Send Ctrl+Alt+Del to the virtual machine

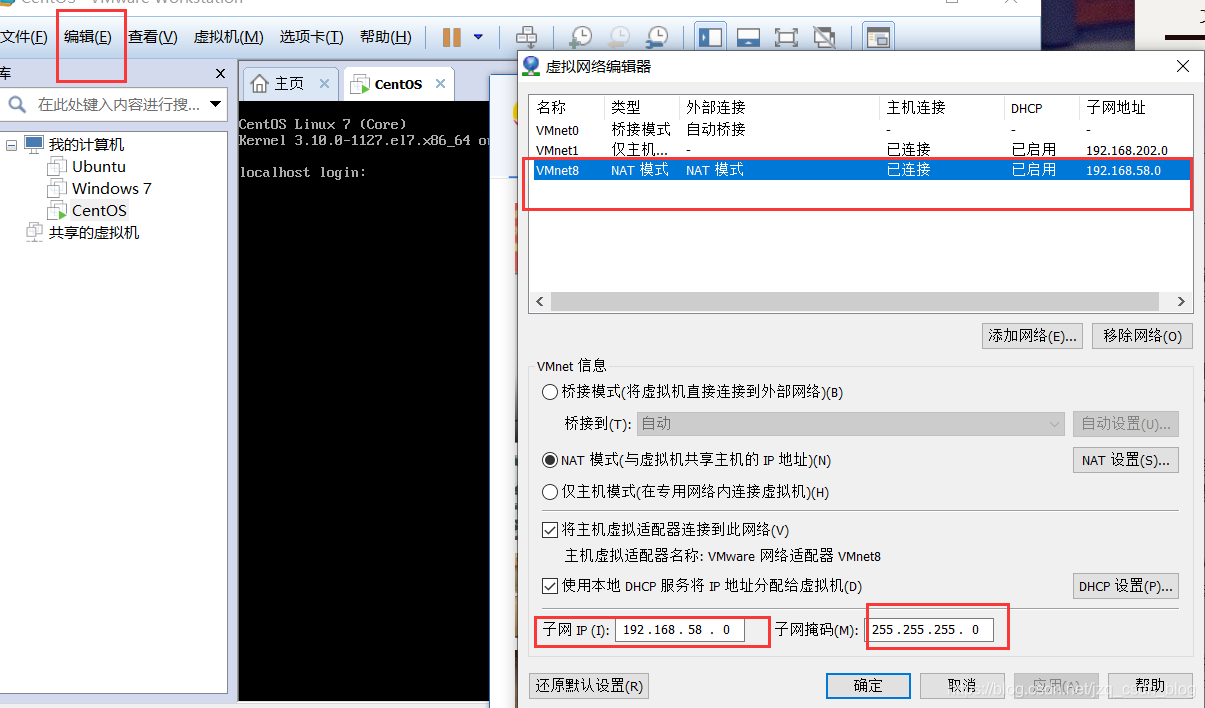[526, 37]
